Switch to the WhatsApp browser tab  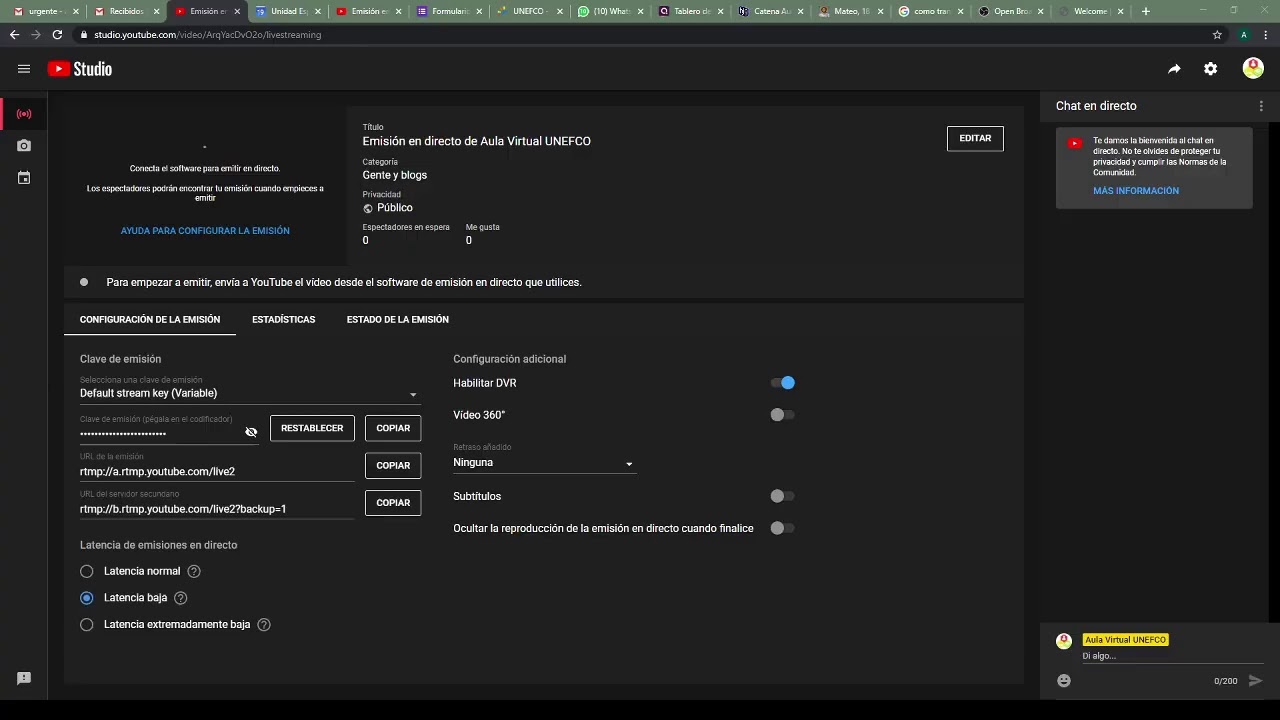click(x=608, y=11)
